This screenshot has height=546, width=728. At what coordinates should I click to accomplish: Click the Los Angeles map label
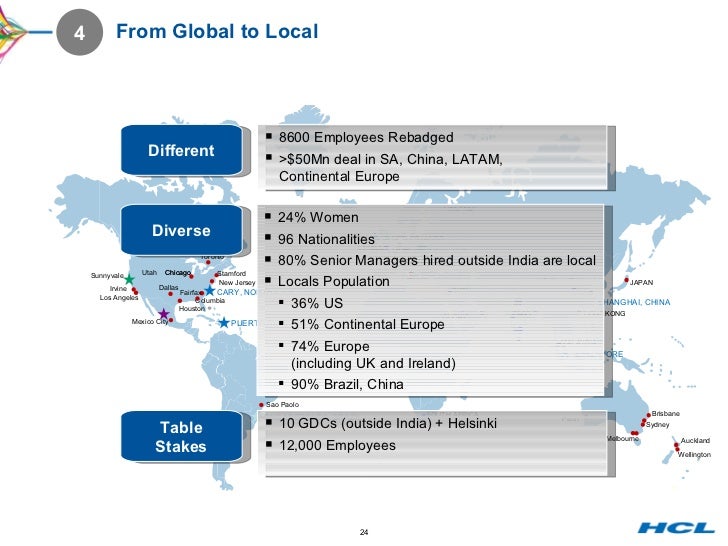(119, 298)
